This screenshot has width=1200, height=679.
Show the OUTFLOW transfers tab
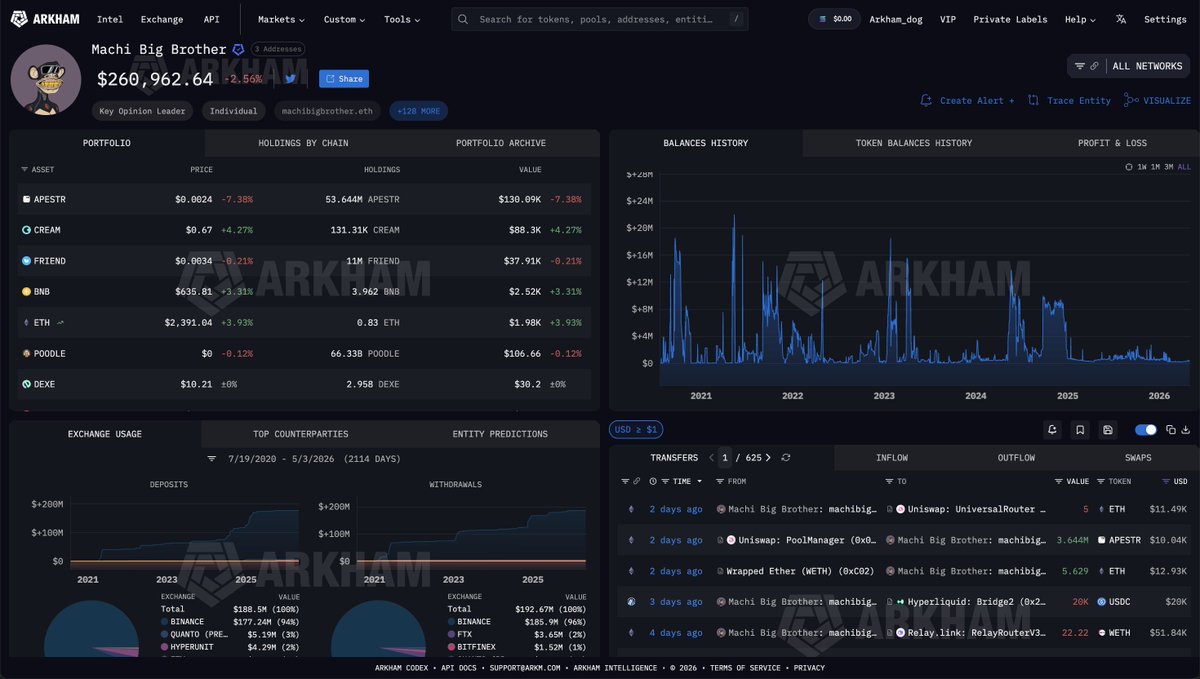coord(1016,458)
